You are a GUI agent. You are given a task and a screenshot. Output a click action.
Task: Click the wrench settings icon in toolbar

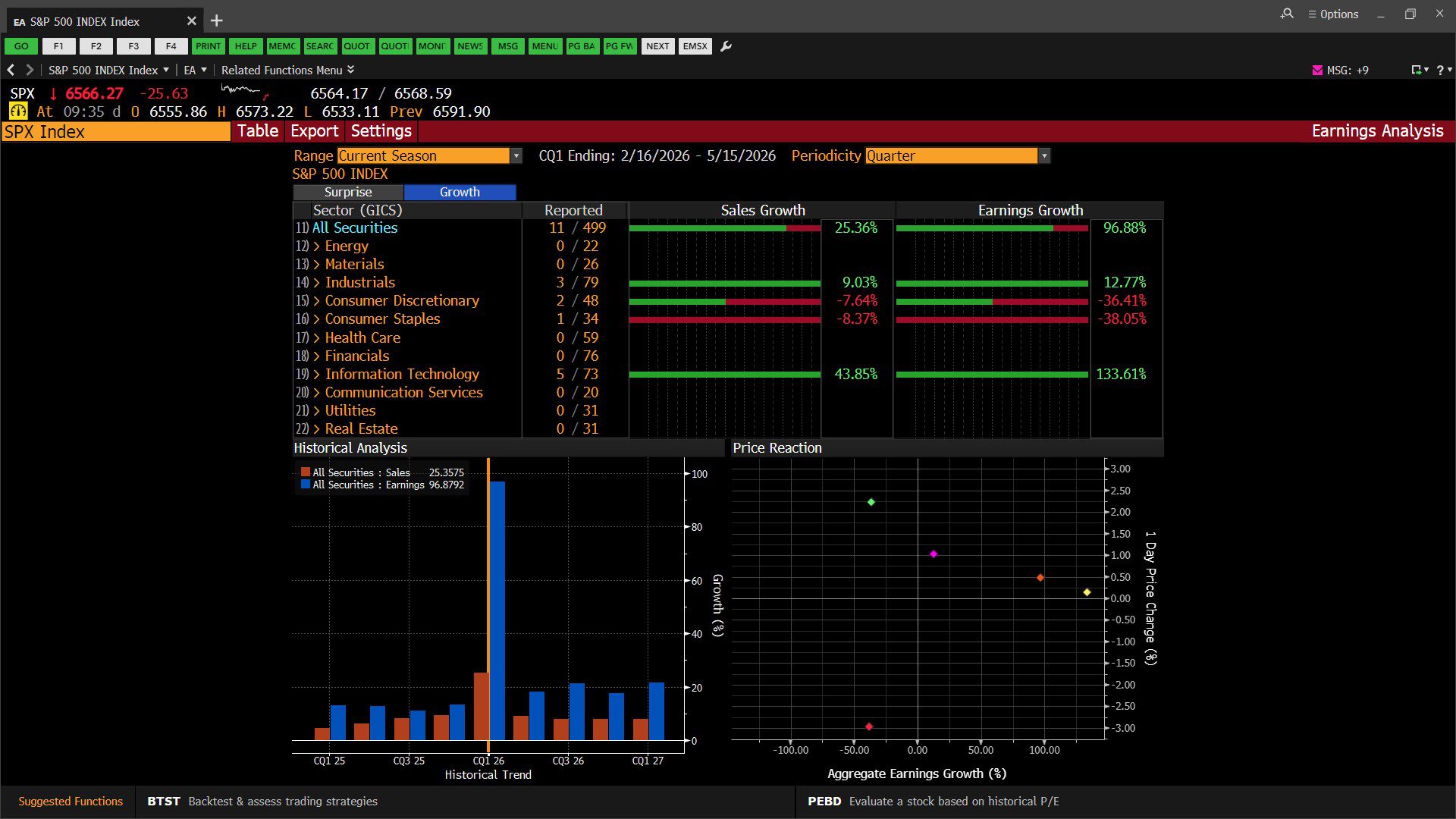click(x=726, y=46)
